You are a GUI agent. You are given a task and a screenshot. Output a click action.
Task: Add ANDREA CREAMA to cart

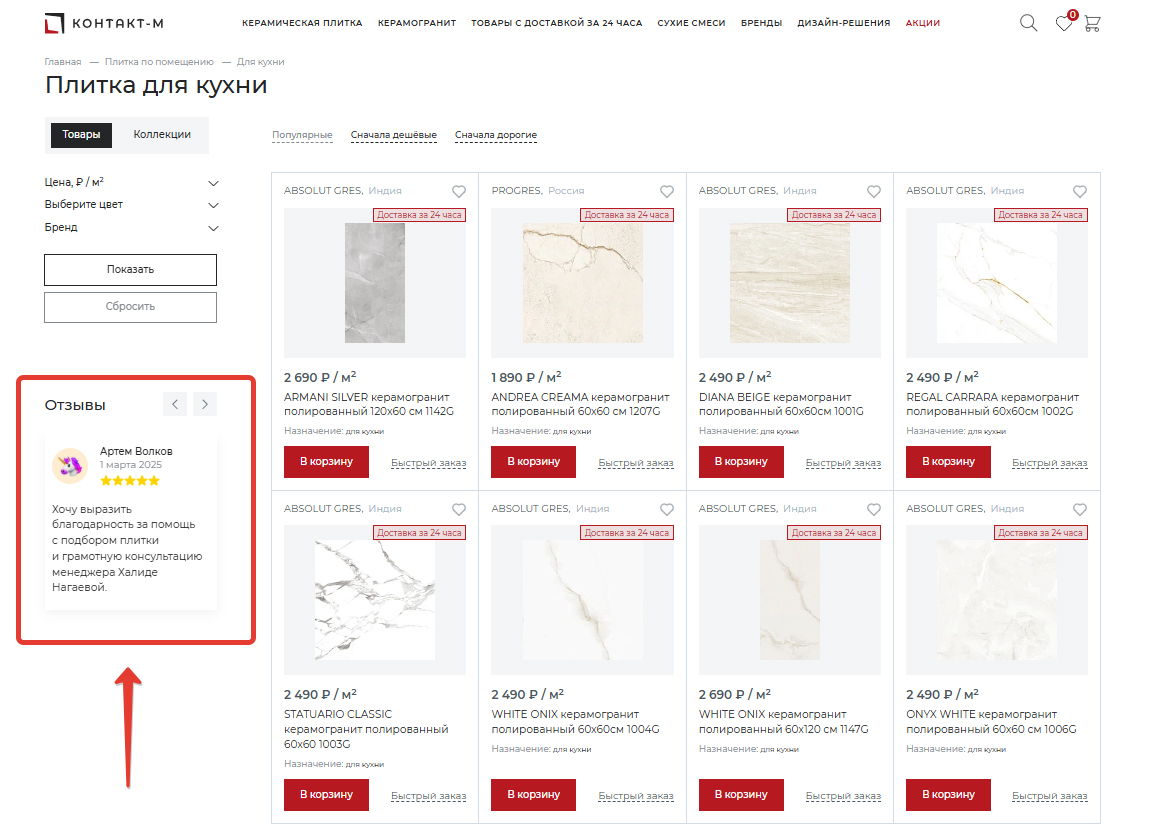[534, 461]
